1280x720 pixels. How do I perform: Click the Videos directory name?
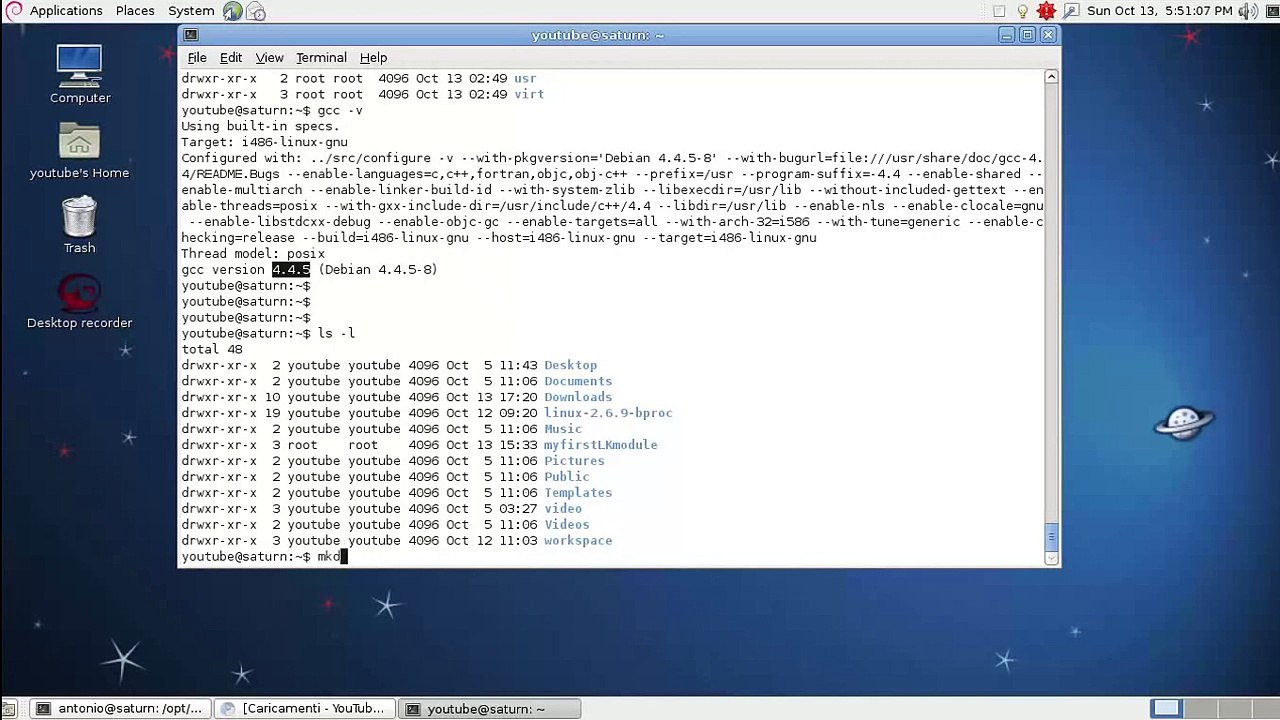[566, 526]
